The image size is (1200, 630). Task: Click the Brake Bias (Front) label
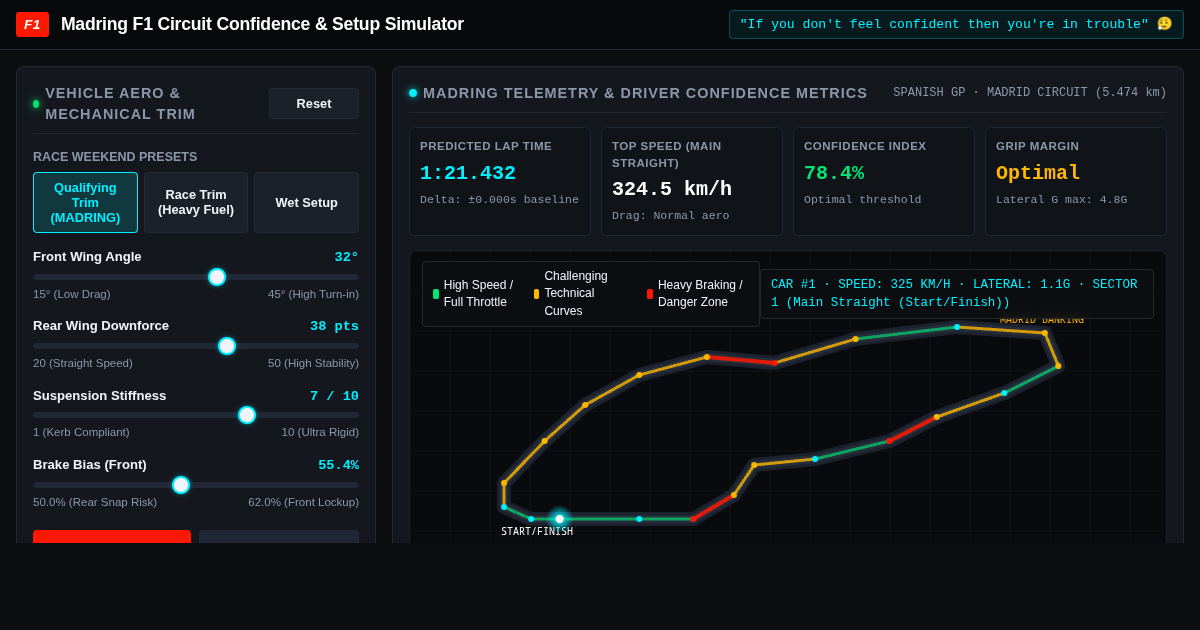[90, 465]
